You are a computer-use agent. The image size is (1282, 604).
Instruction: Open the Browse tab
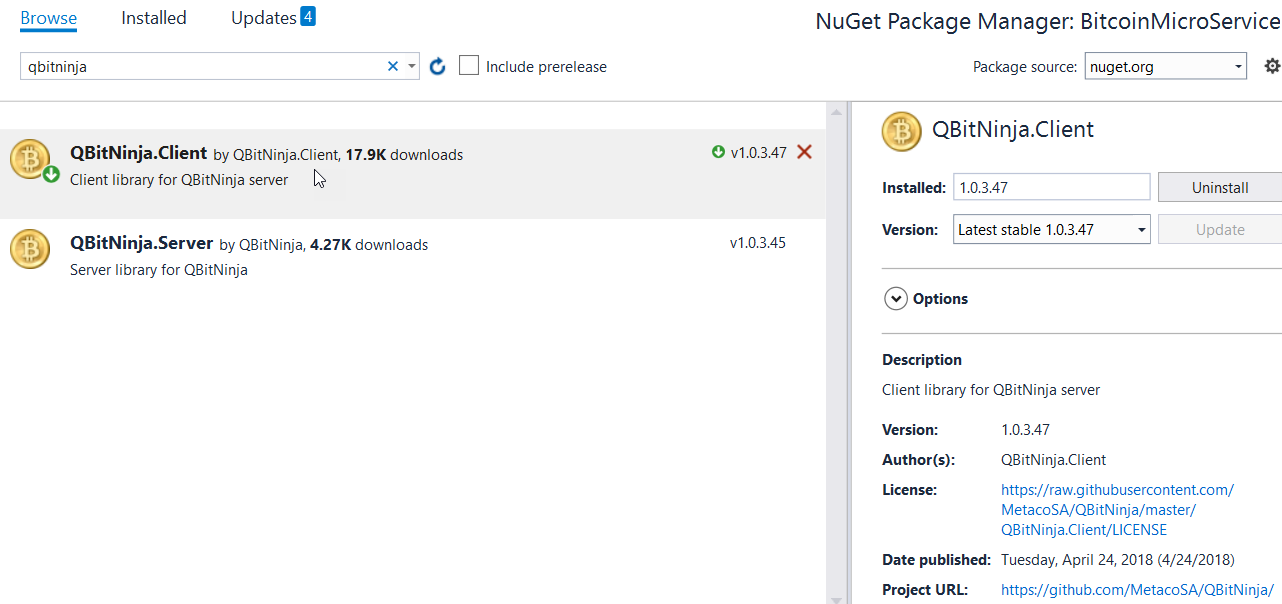(48, 18)
